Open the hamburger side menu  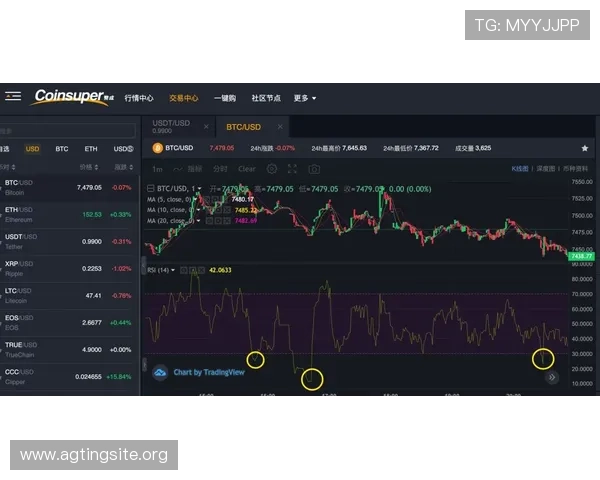pos(13,96)
